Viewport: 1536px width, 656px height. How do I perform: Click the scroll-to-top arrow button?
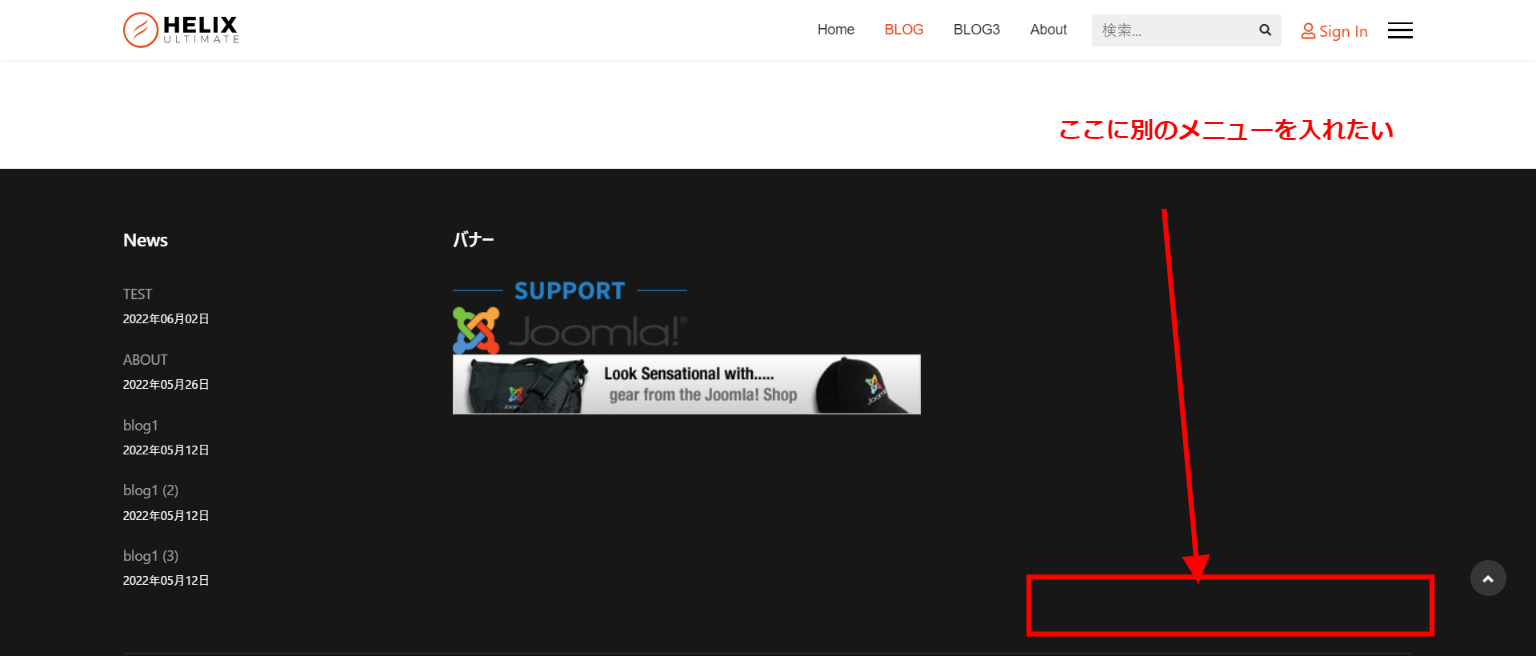[x=1488, y=578]
